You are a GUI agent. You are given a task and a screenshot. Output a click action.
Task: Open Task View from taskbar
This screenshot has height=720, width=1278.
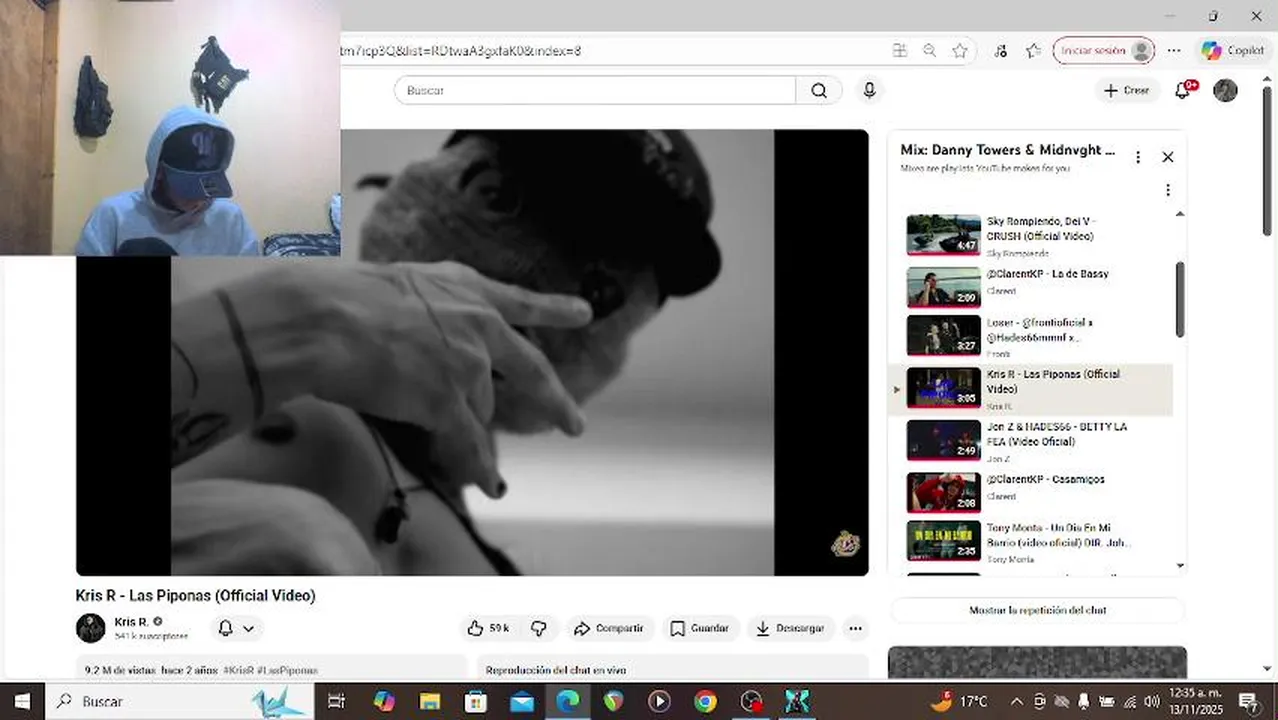pos(336,702)
